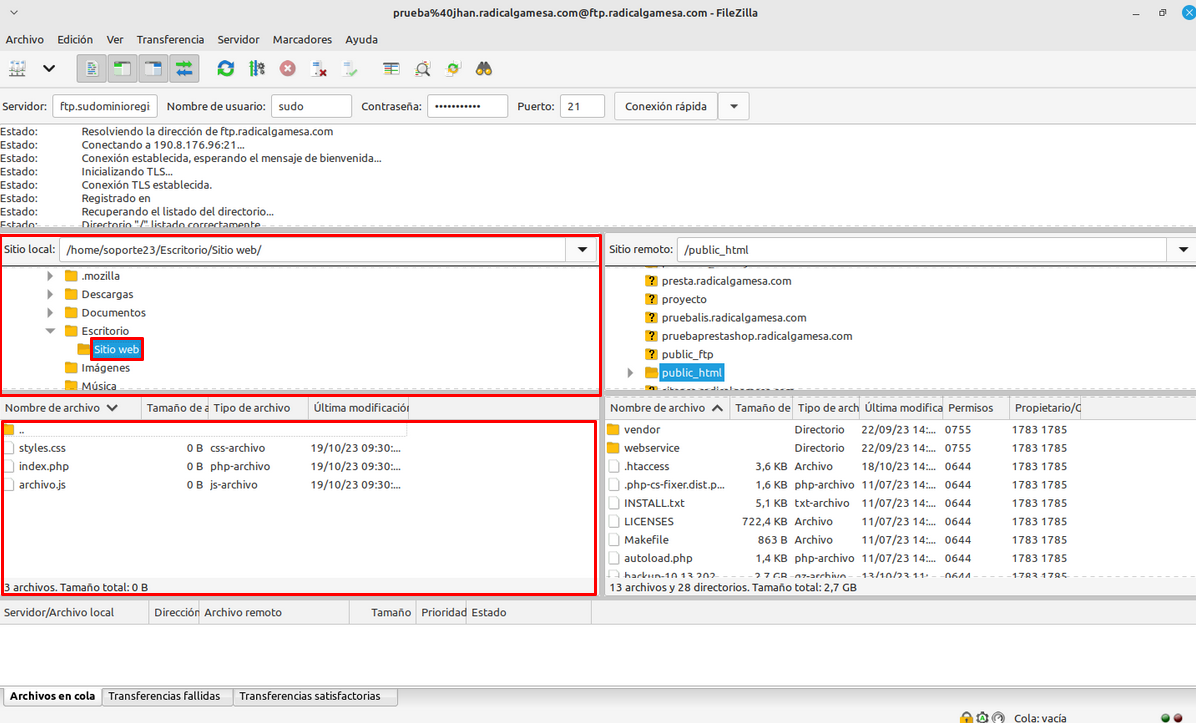
Task: Search for files with binoculars icon
Action: pos(484,69)
